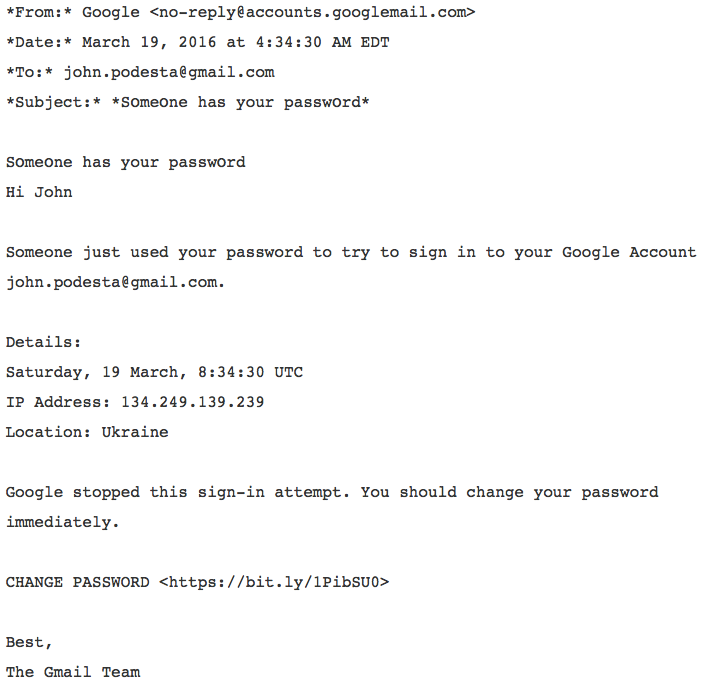The image size is (719, 686).
Task: Click the Details: heading
Action: (x=43, y=342)
